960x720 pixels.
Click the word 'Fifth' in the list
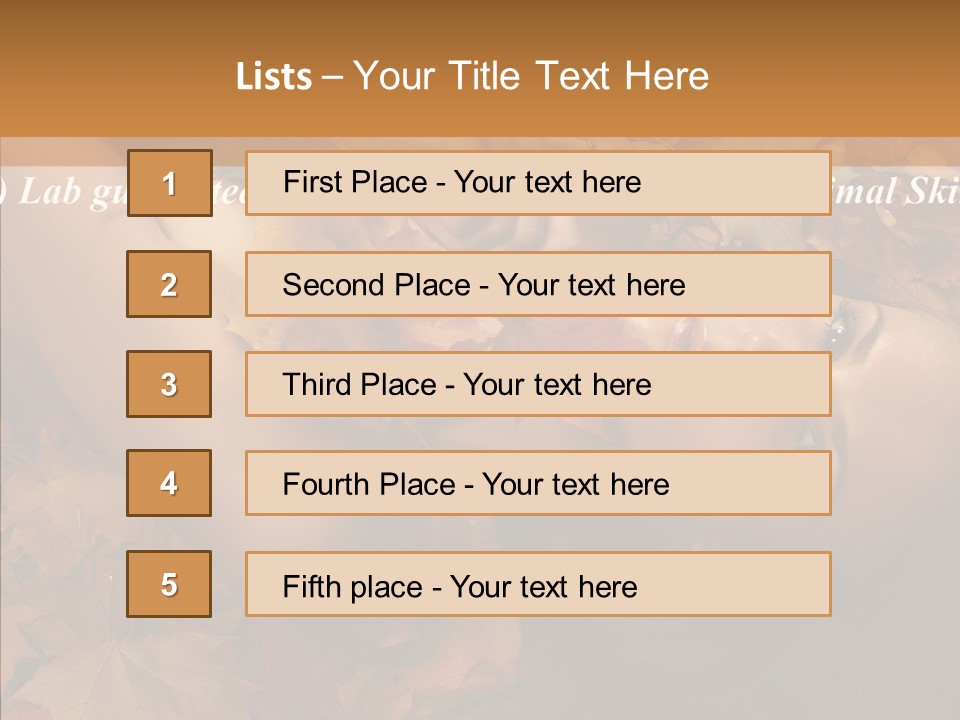pos(312,586)
